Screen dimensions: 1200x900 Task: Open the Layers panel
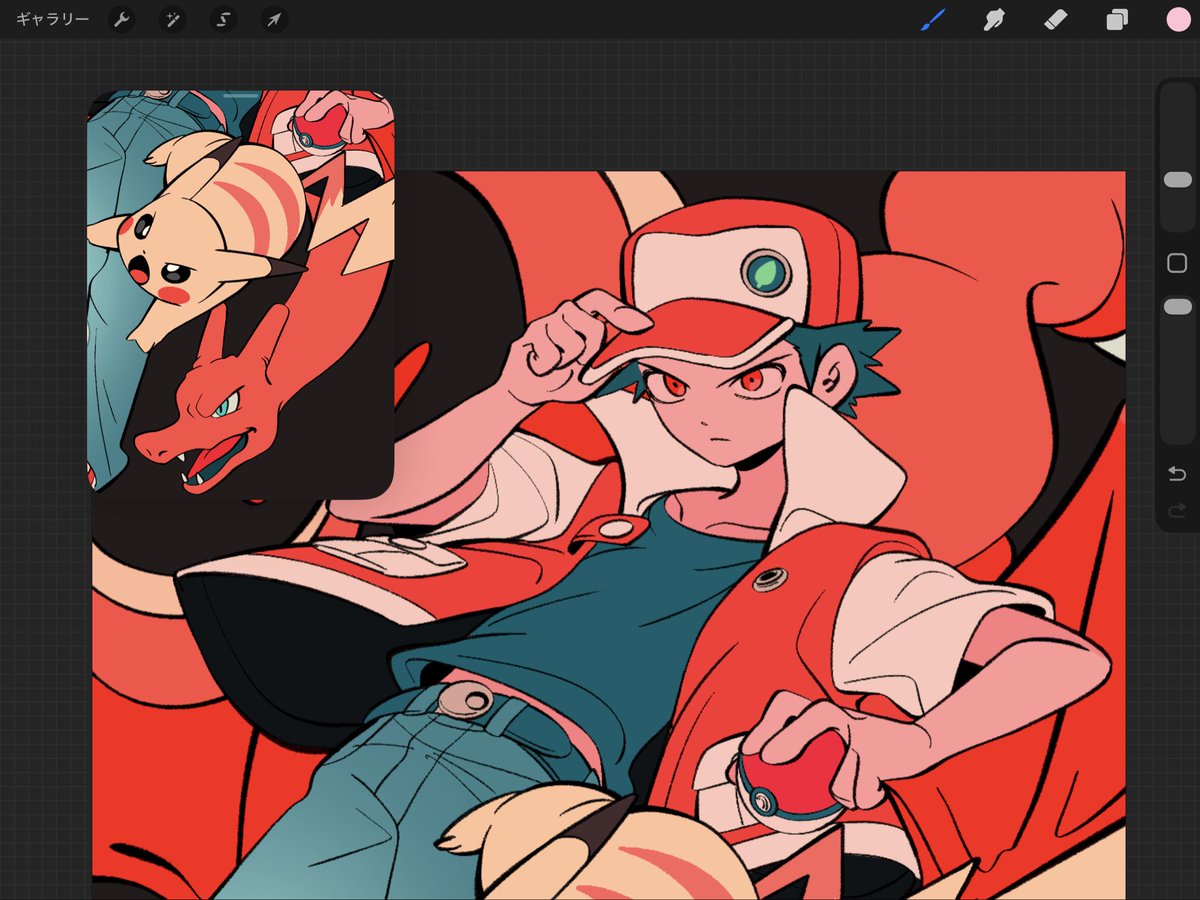(x=1117, y=20)
